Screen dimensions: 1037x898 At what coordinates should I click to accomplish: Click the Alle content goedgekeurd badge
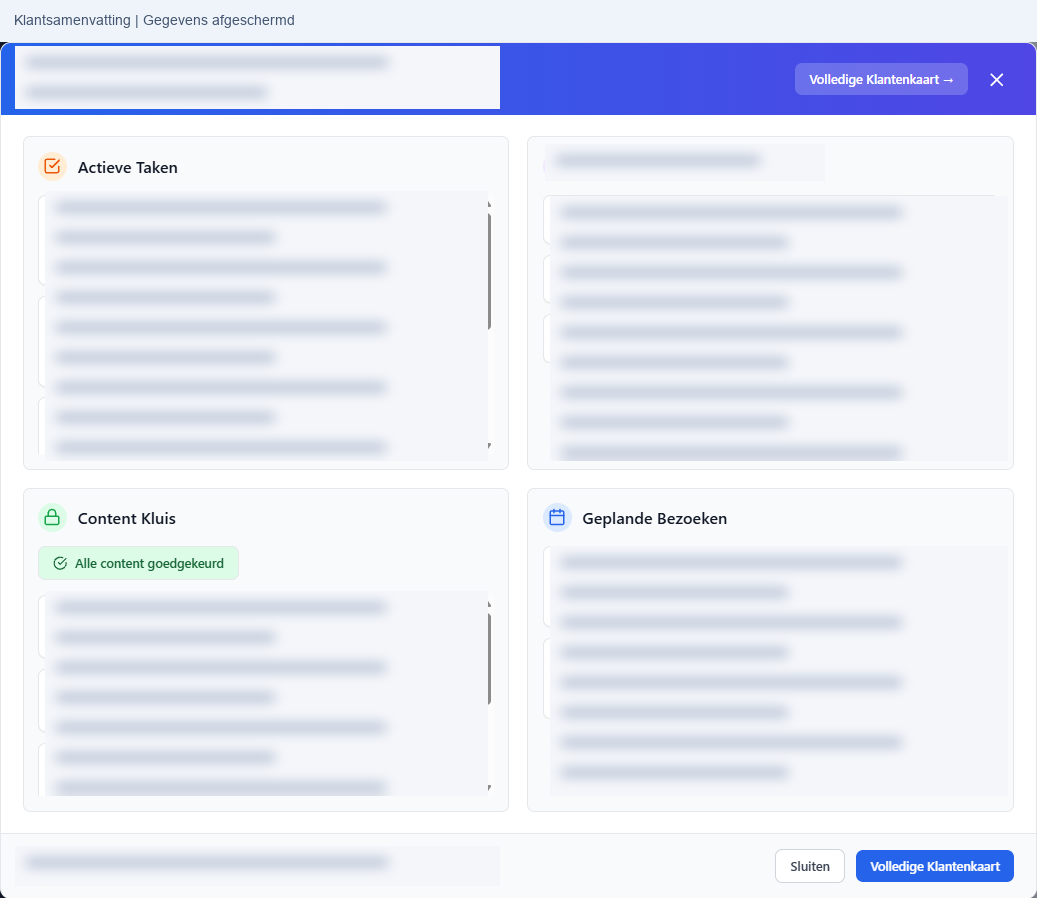click(138, 563)
